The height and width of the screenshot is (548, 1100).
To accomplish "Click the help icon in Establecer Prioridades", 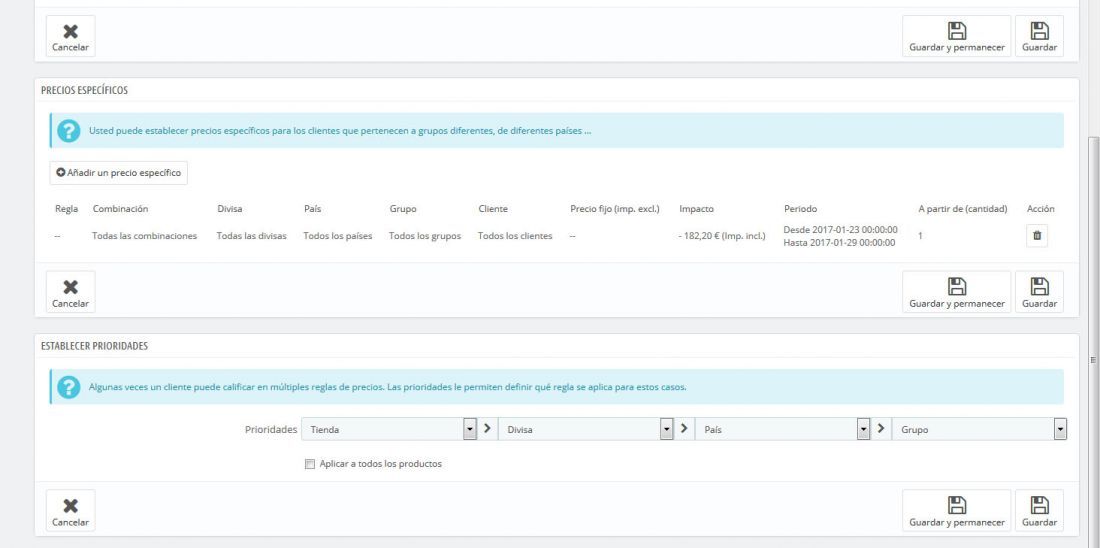I will click(69, 387).
